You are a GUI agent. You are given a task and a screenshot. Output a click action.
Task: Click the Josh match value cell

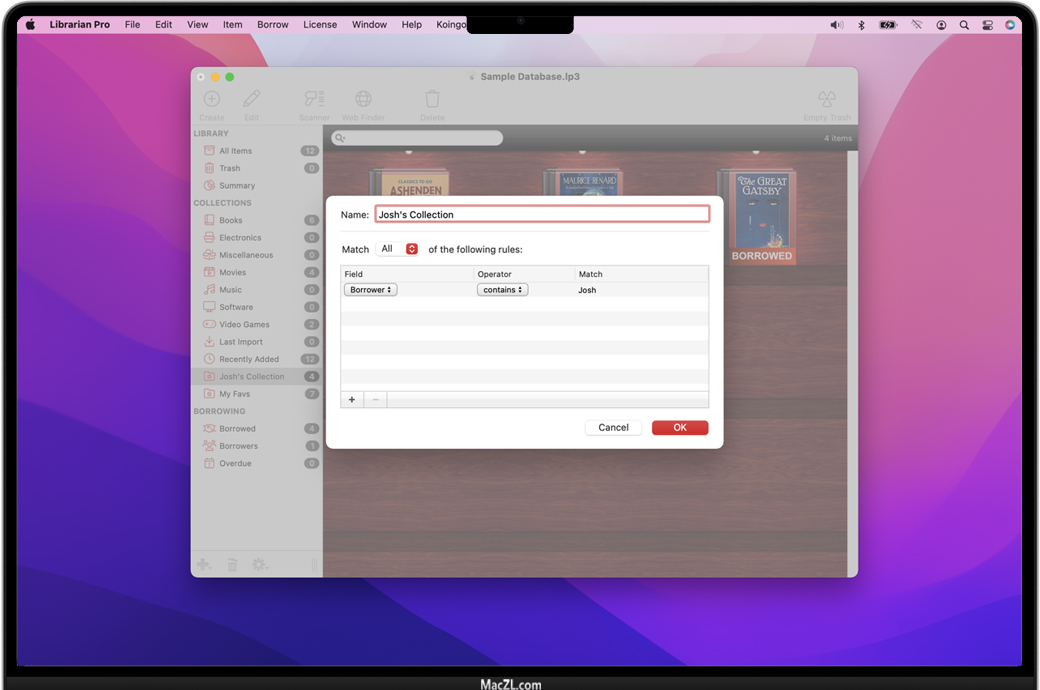tap(587, 290)
